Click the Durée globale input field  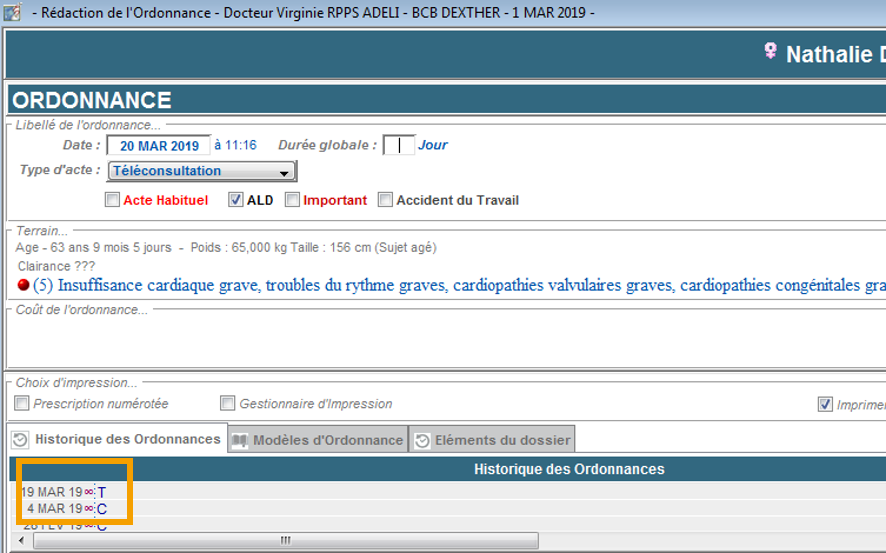point(399,145)
